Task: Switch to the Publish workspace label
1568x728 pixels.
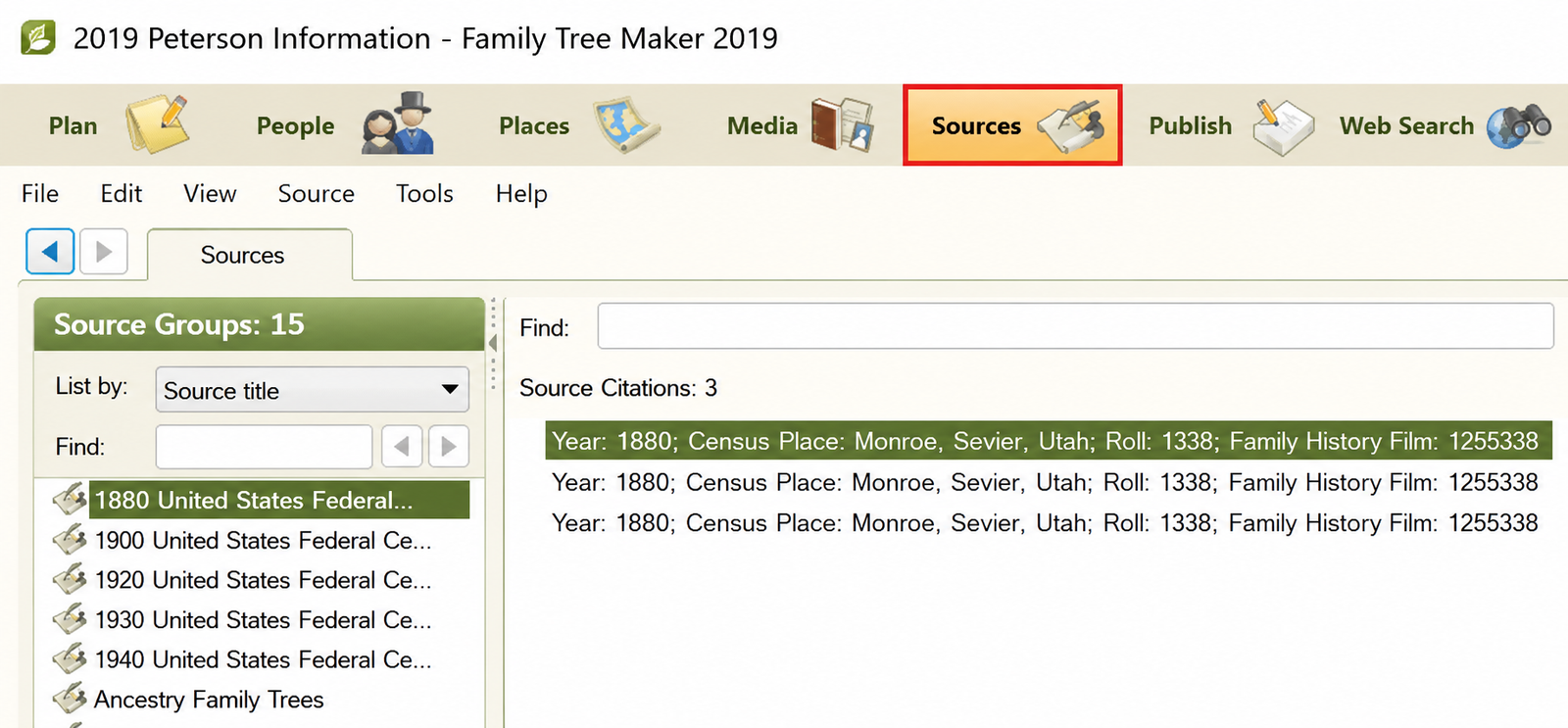Action: coord(1190,126)
